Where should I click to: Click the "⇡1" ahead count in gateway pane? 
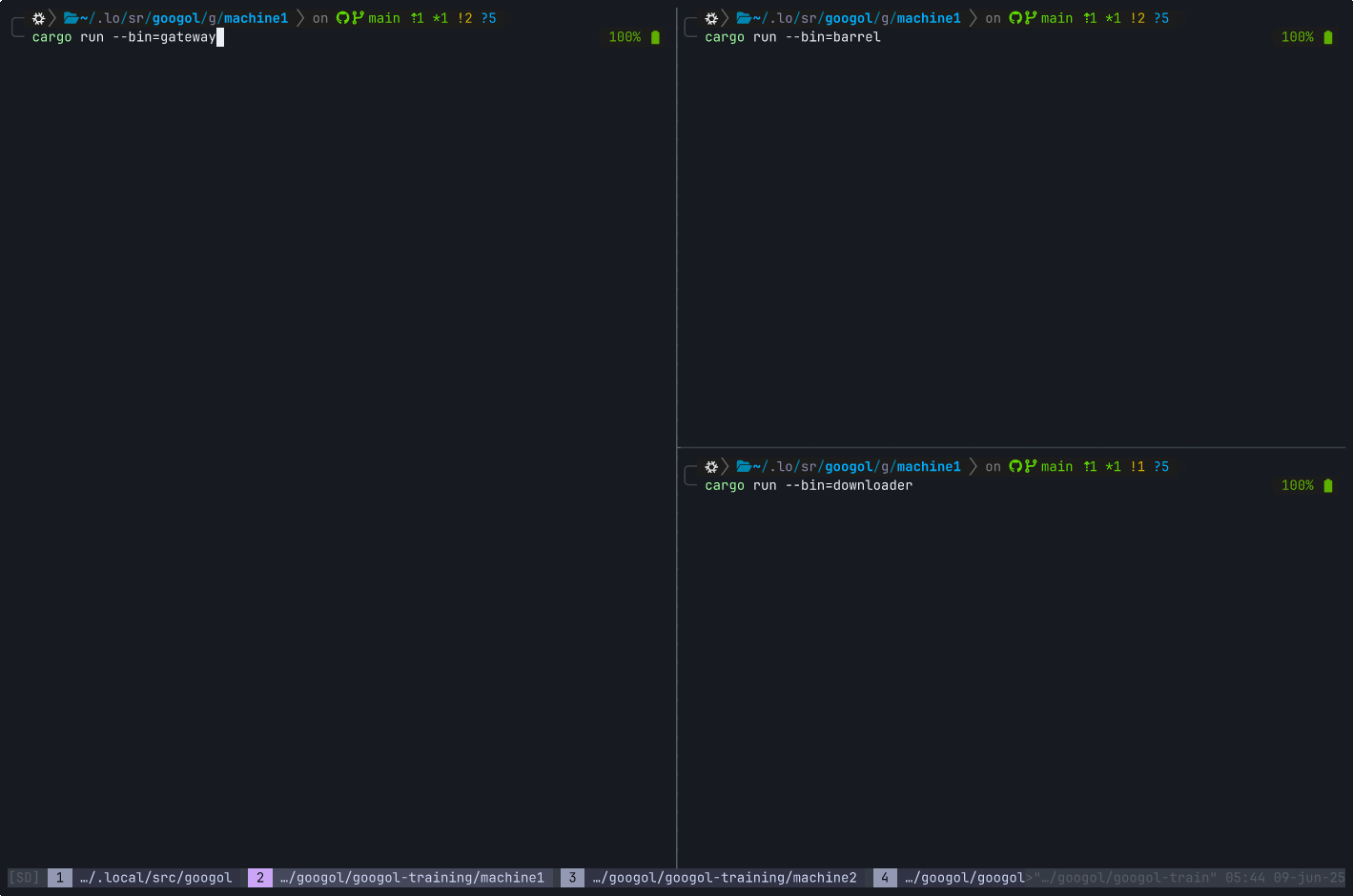coord(417,18)
